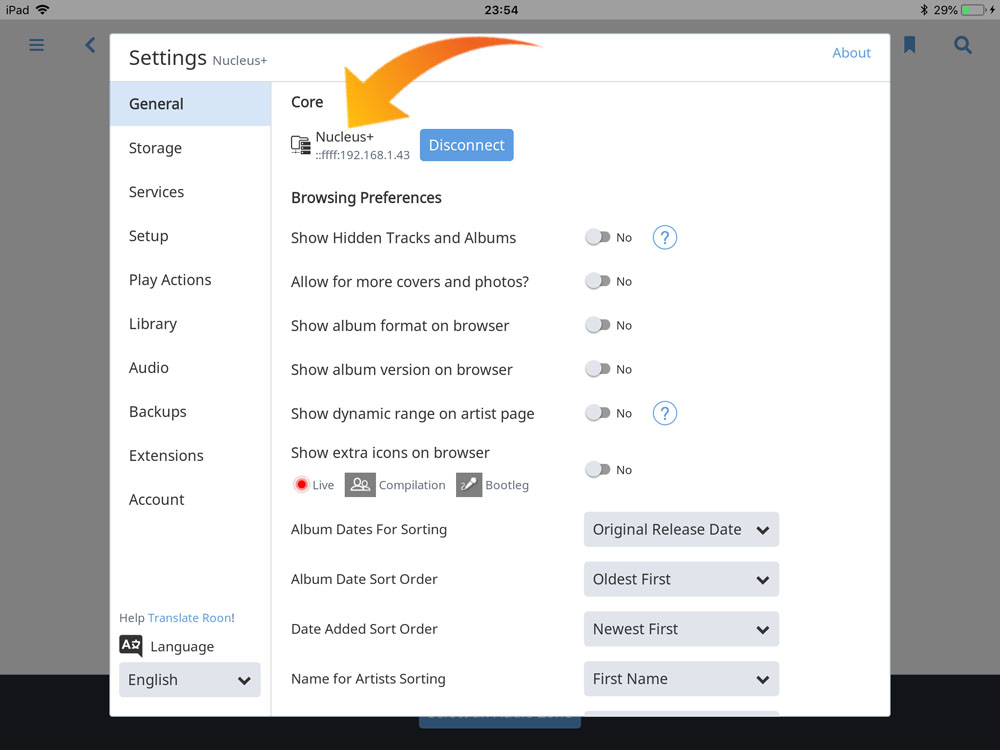Click the Compilation icon
Screen dimensions: 1000x750
[360, 485]
